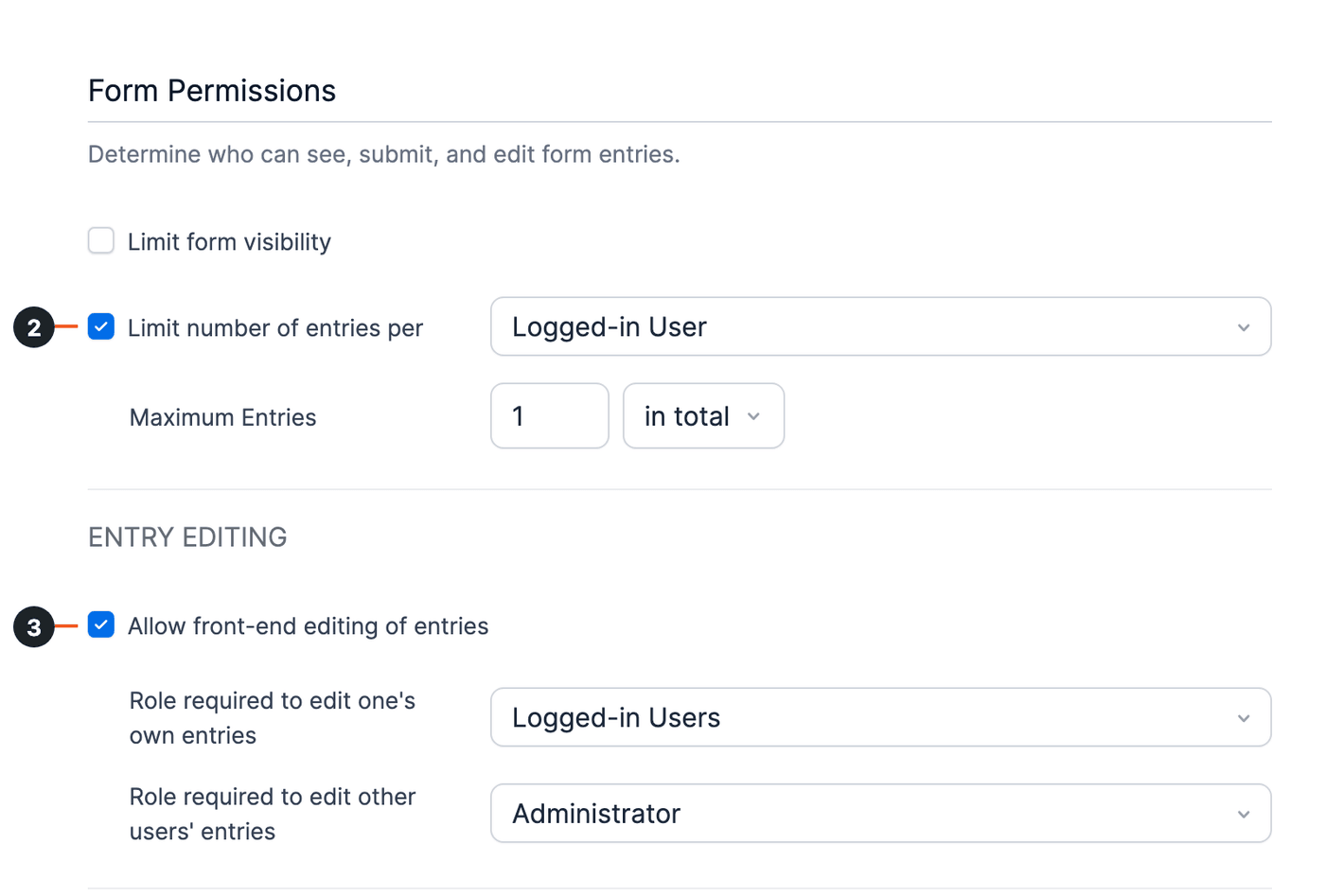
Task: Click 'Role required to edit other users' entries'
Action: (x=273, y=814)
